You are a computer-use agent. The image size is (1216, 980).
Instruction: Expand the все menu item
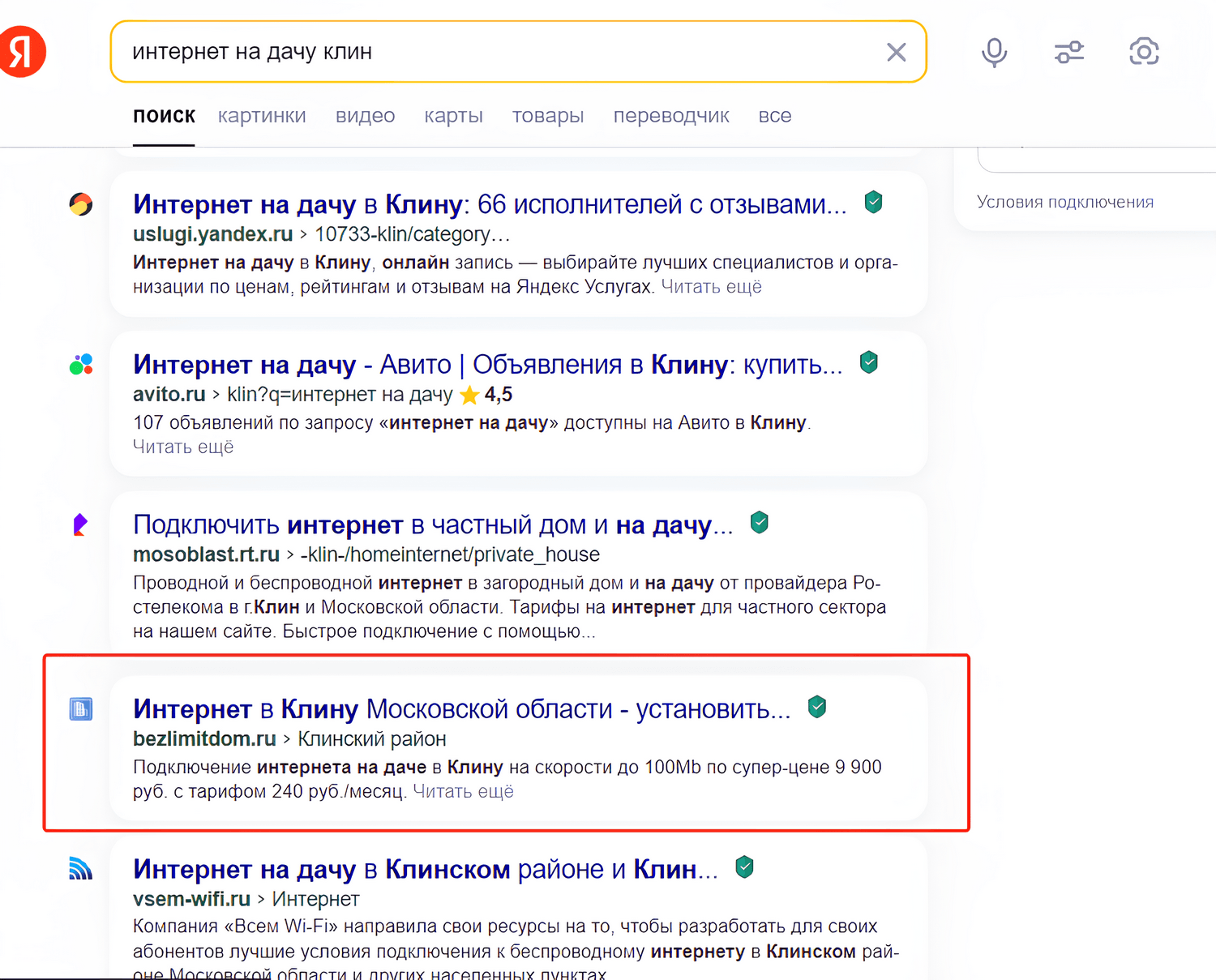[774, 116]
